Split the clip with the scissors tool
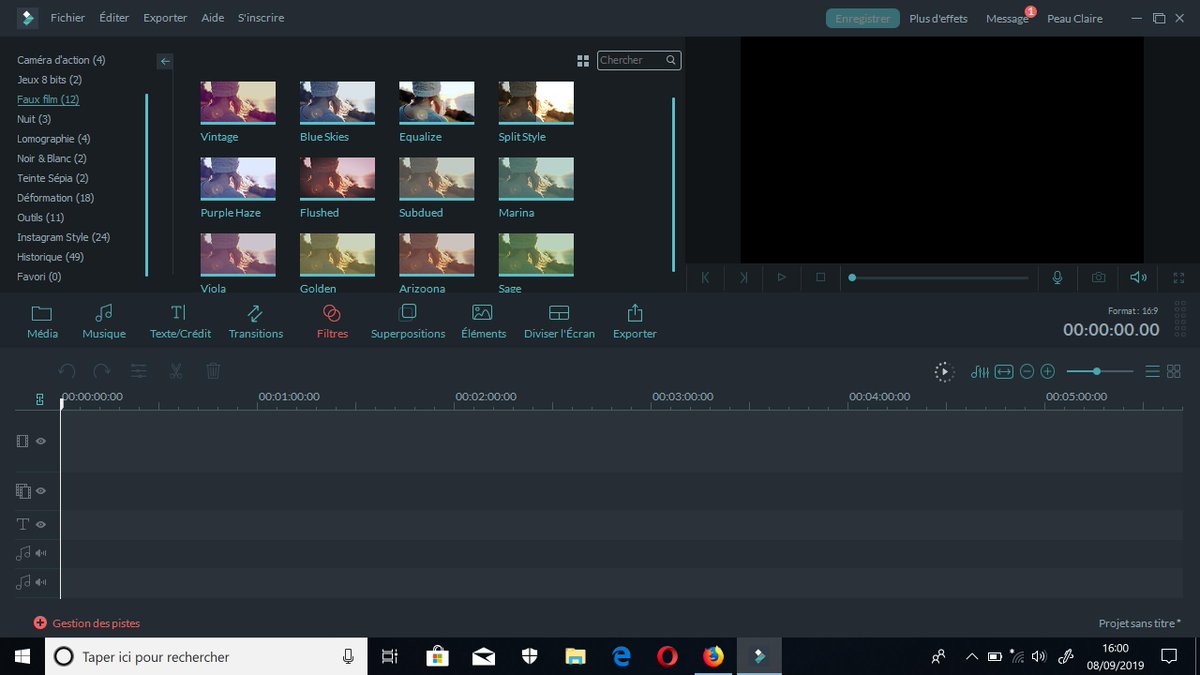1200x675 pixels. point(174,371)
